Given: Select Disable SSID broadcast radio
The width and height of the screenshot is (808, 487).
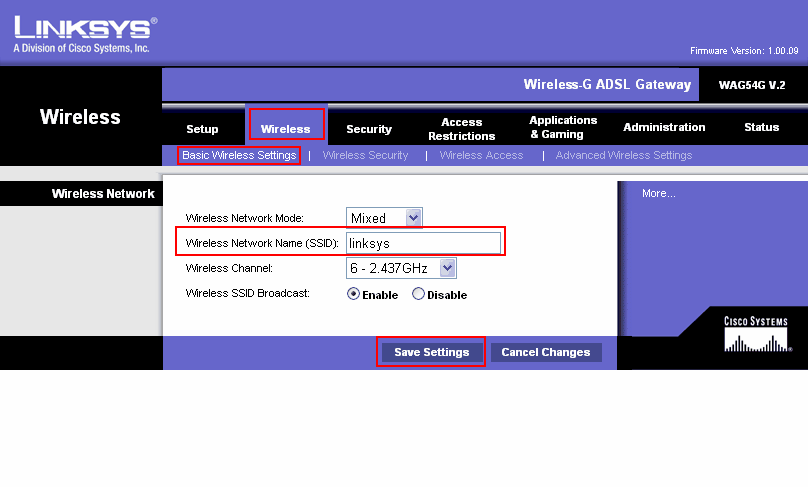Looking at the screenshot, I should coord(418,294).
